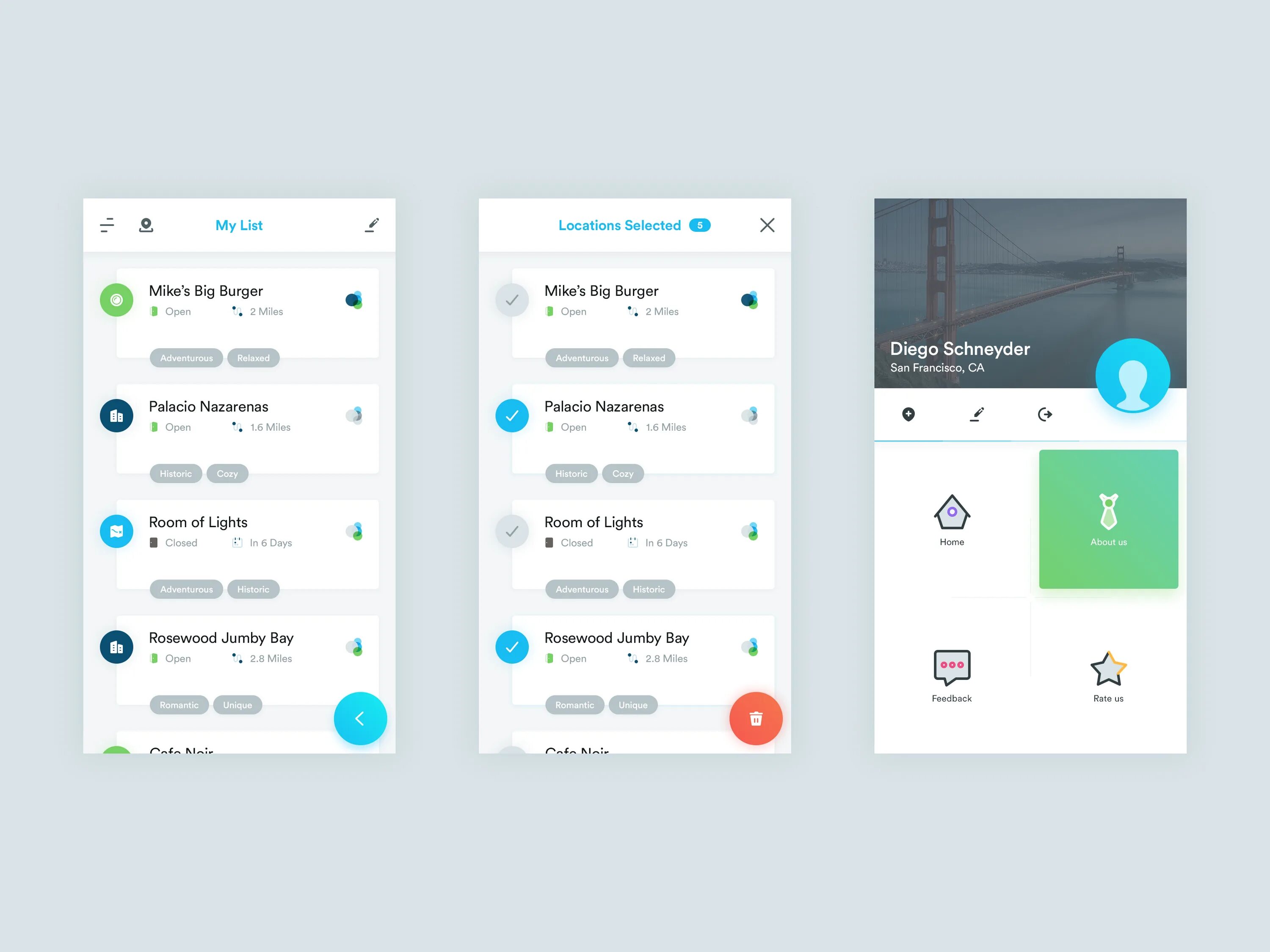Click the Feedback speech bubble icon
Image resolution: width=1270 pixels, height=952 pixels.
[950, 665]
